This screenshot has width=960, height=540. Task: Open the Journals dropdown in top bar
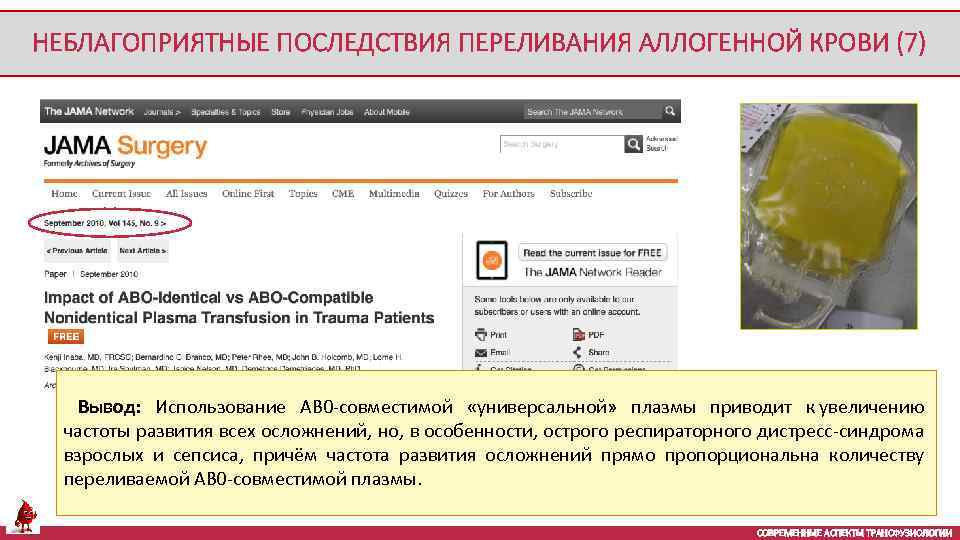pyautogui.click(x=162, y=112)
